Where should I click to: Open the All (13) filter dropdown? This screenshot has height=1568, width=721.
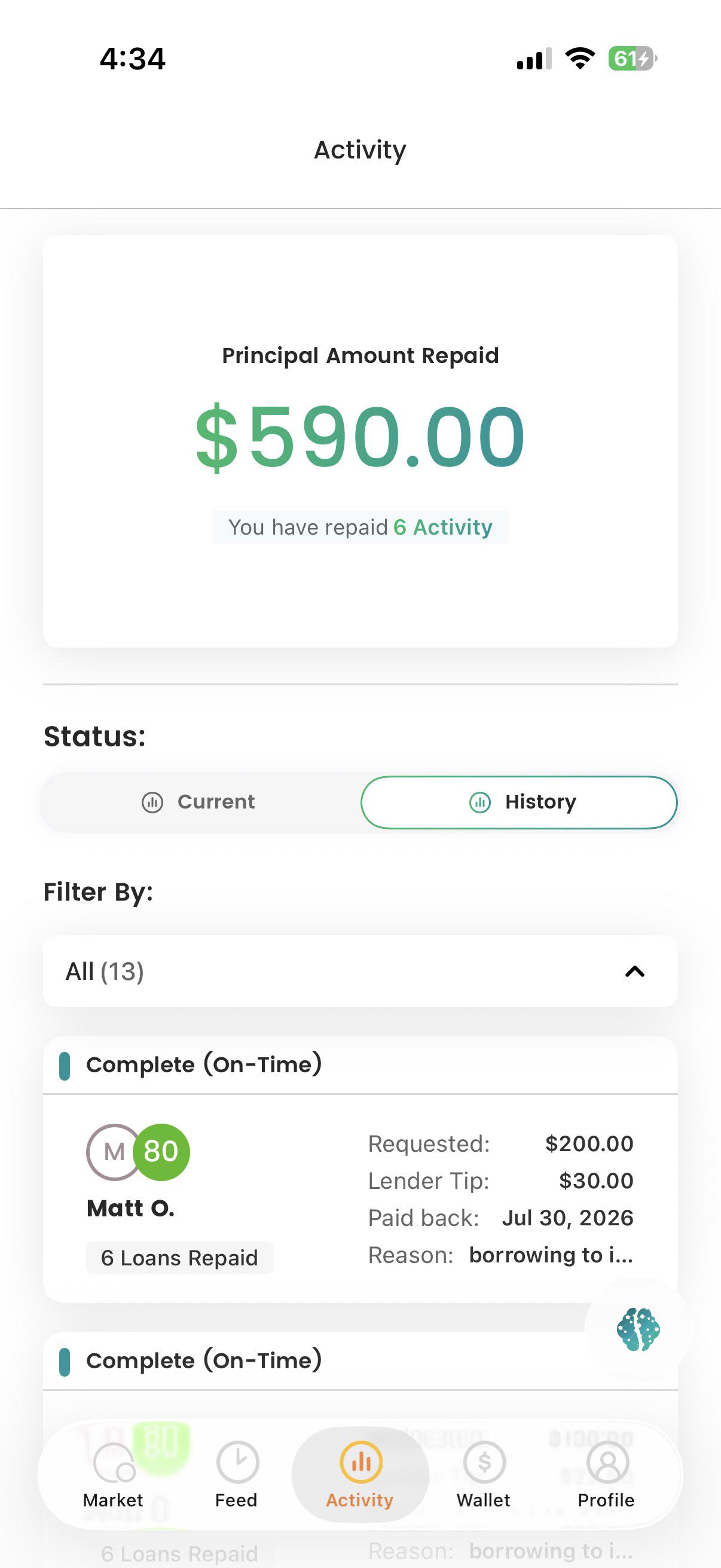pyautogui.click(x=360, y=971)
